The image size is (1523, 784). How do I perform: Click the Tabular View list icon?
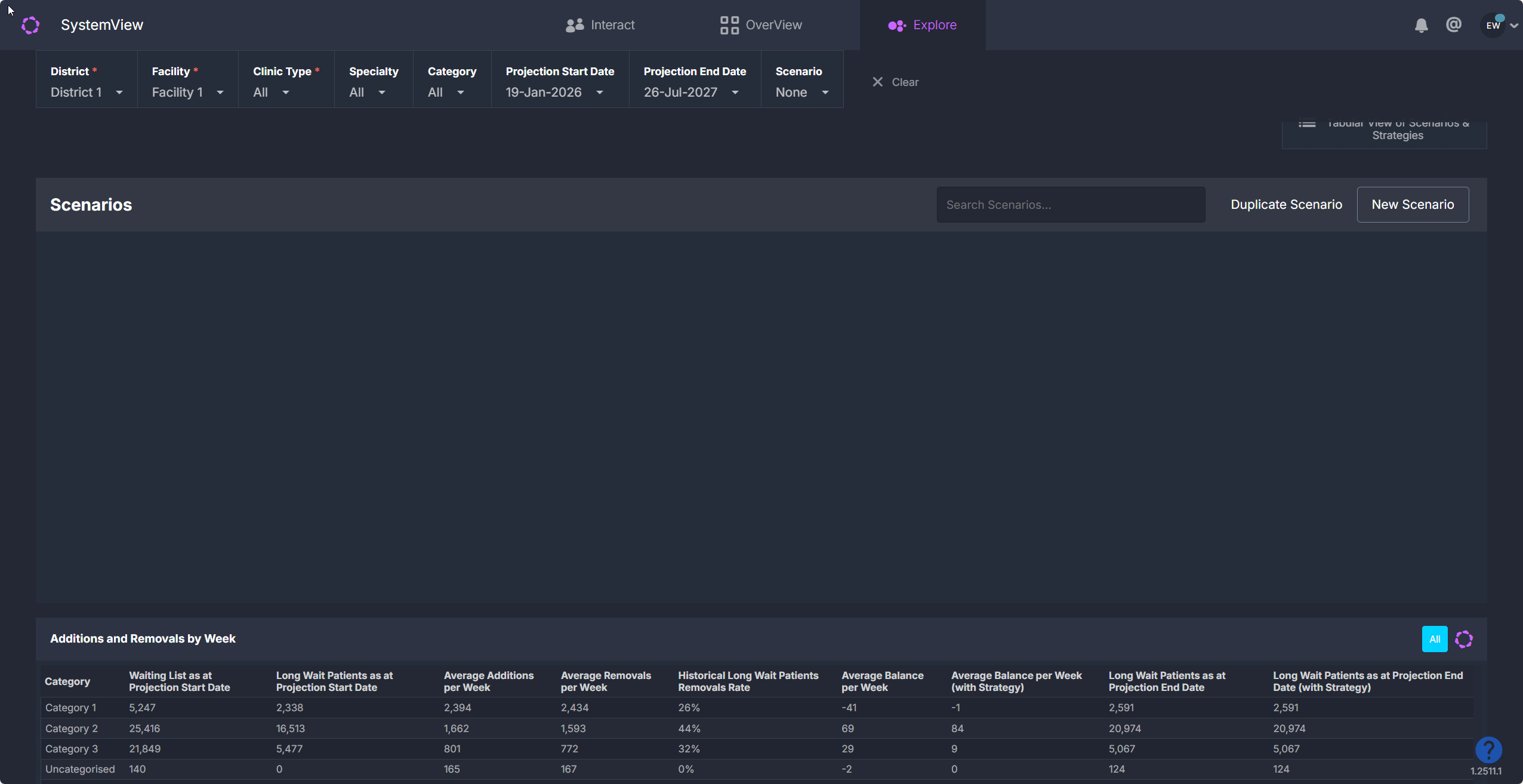[x=1307, y=125]
